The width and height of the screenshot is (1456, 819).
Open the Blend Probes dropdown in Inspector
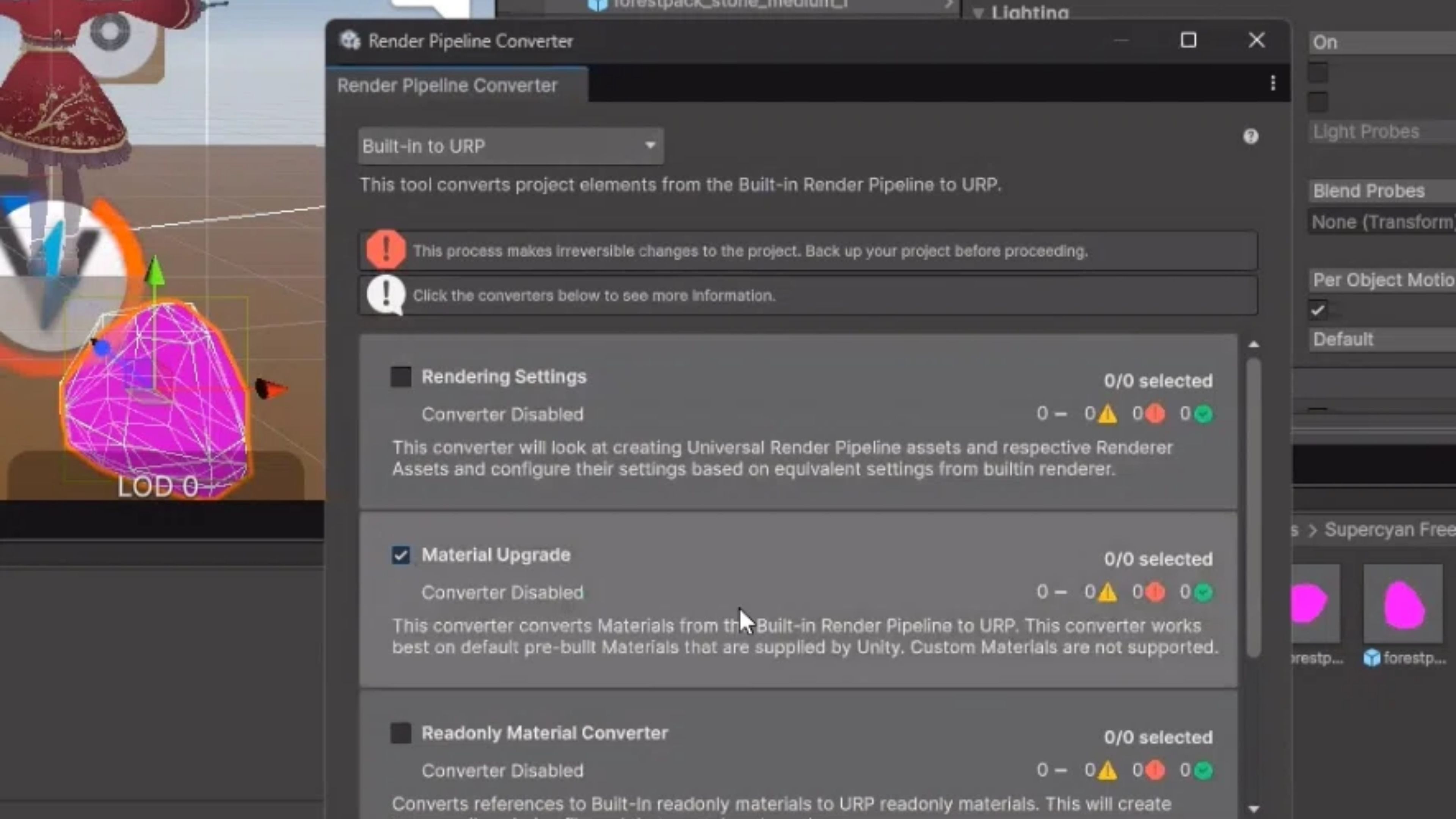click(x=1382, y=191)
